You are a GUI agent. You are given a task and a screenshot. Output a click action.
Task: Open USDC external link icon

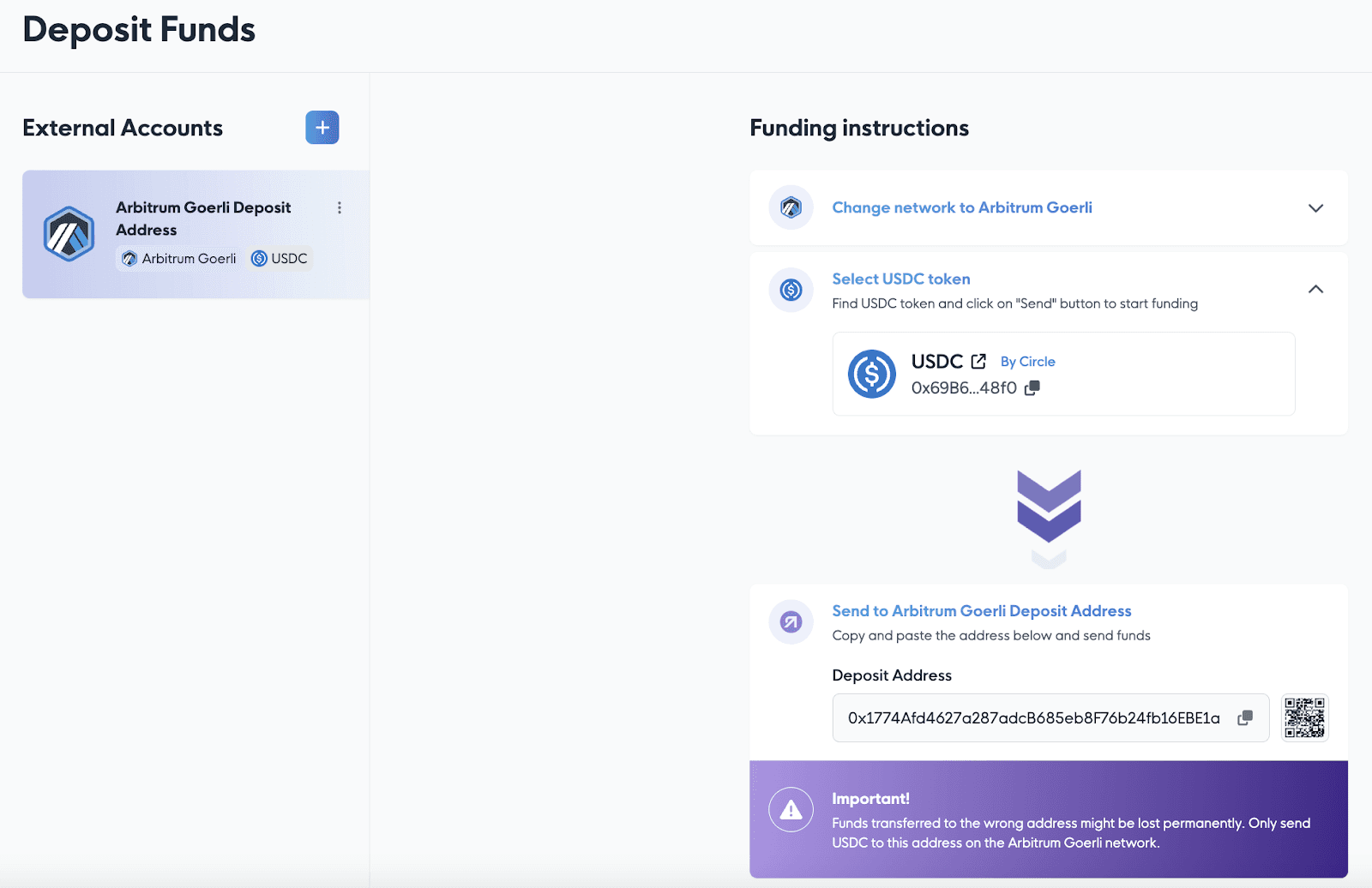(978, 361)
